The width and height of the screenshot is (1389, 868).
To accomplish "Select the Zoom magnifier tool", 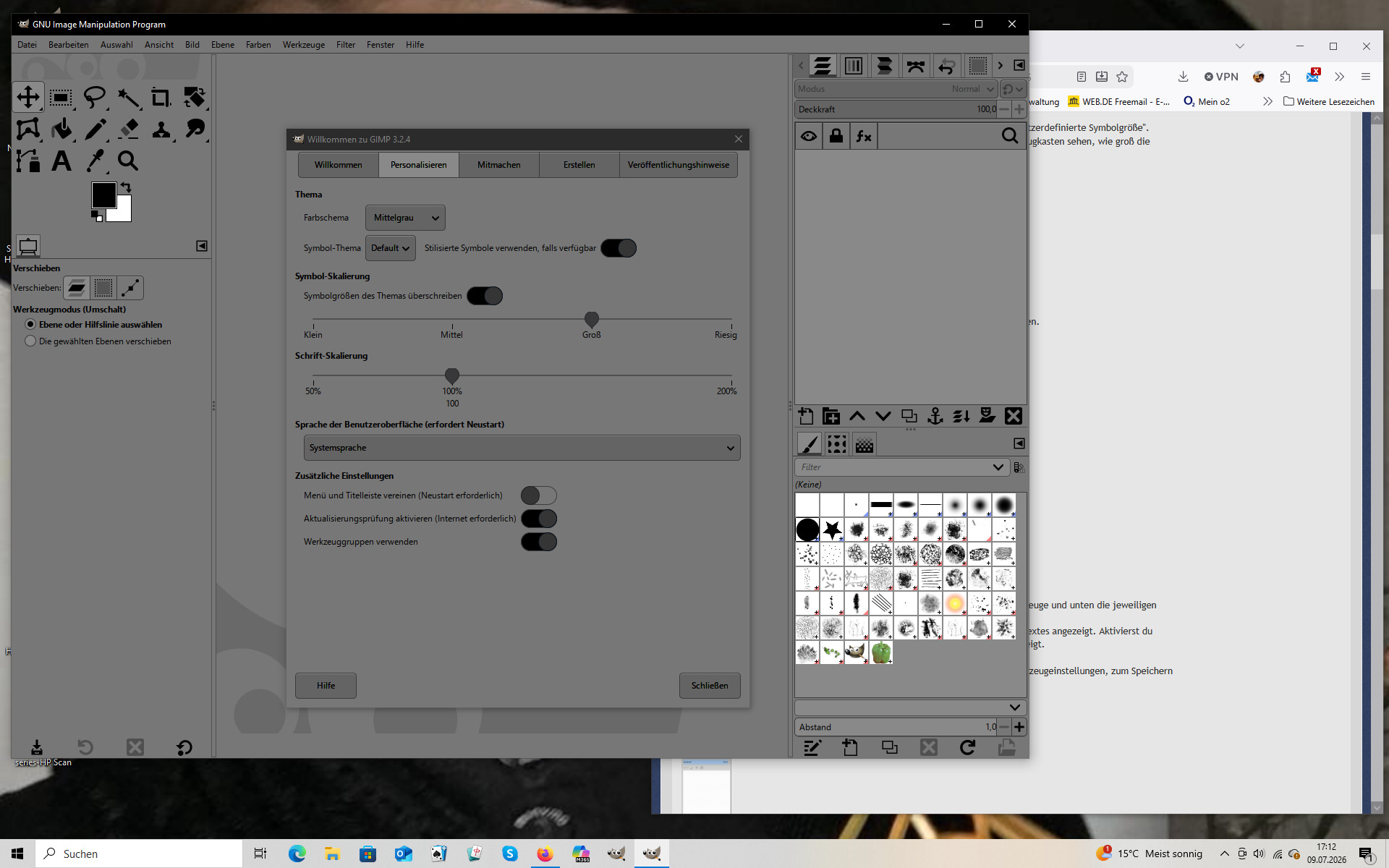I will click(x=128, y=161).
